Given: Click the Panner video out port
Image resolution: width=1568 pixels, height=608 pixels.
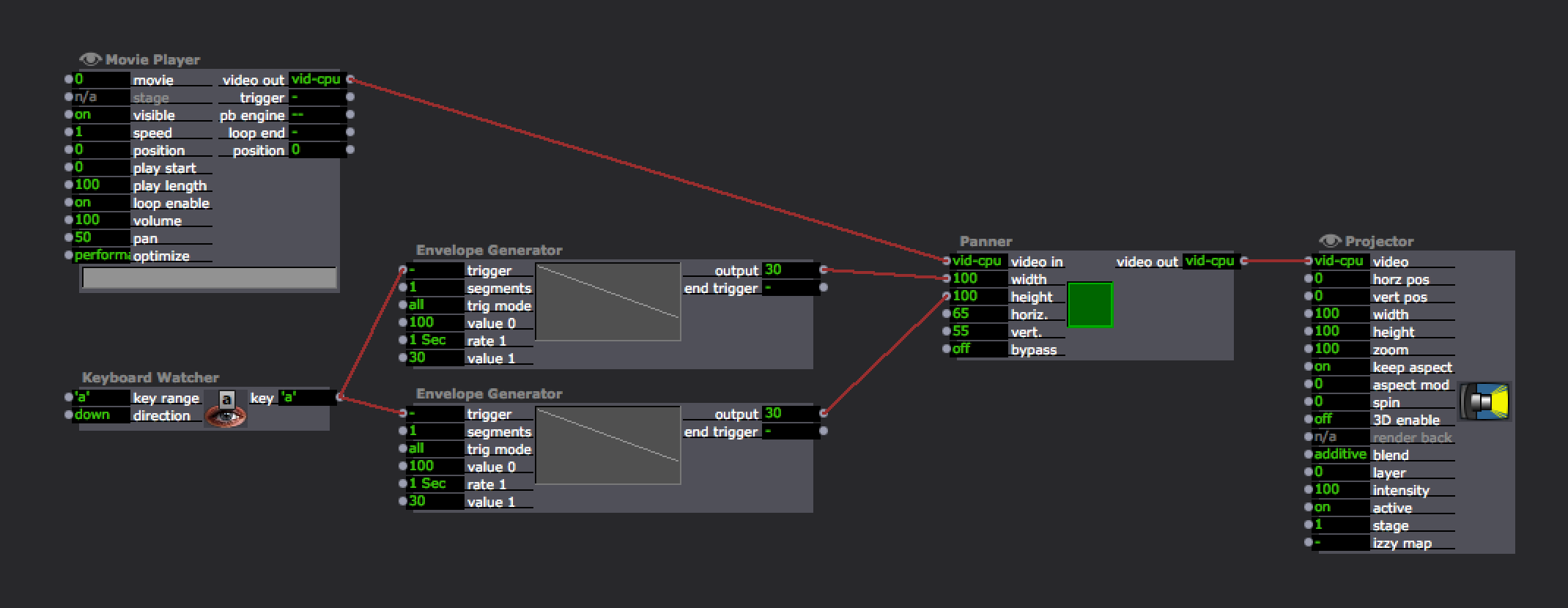Looking at the screenshot, I should click(x=1244, y=261).
